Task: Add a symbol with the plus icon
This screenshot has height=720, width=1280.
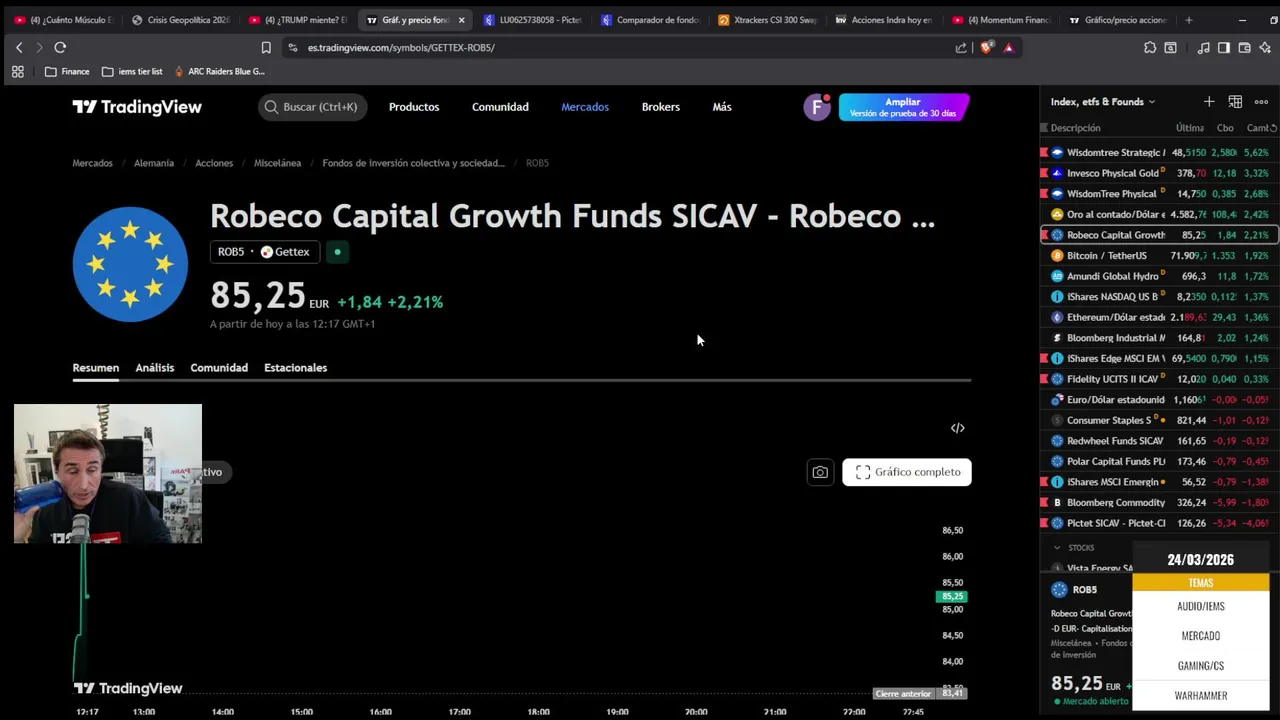Action: tap(1209, 102)
